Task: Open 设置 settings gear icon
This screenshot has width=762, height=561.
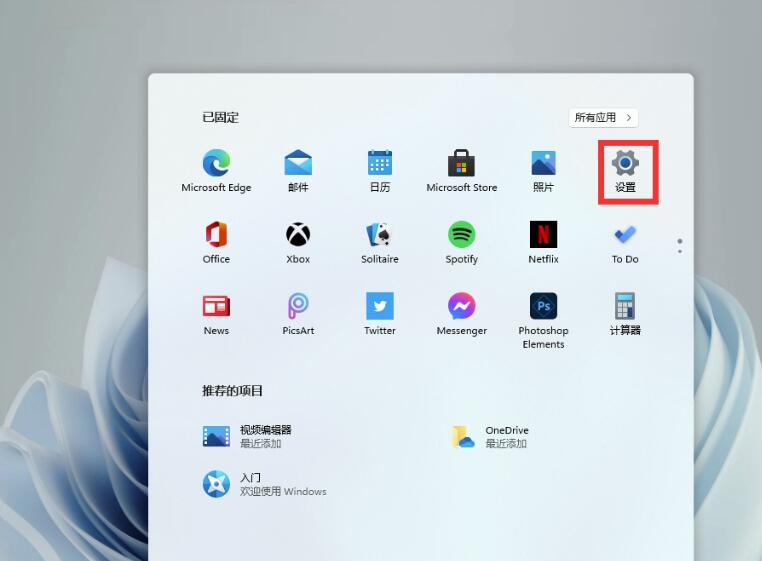Action: click(625, 171)
